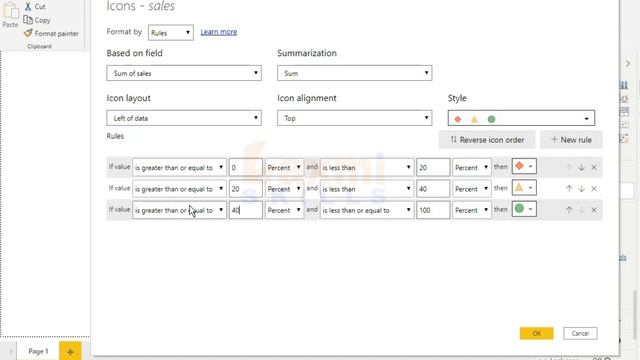This screenshot has width=640, height=360.
Task: Delete the third rule (40 to 100)
Action: [x=594, y=210]
